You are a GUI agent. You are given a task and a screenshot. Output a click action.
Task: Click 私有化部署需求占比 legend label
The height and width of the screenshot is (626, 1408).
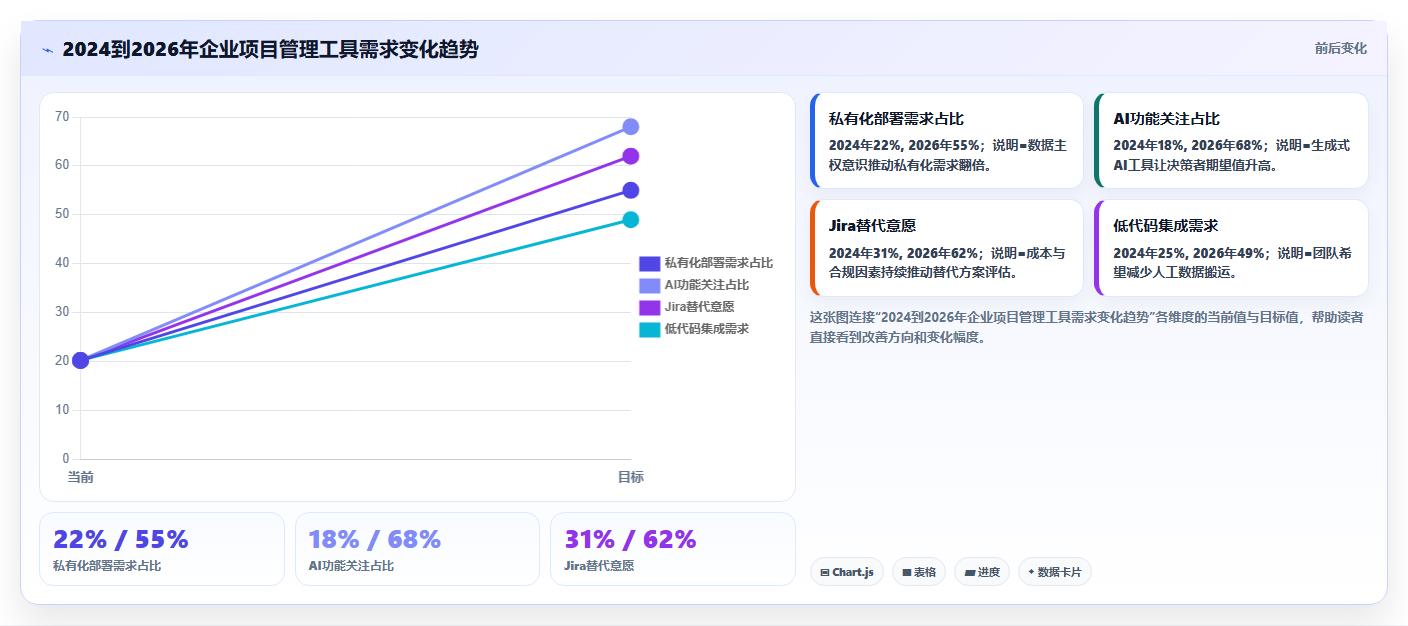point(718,263)
